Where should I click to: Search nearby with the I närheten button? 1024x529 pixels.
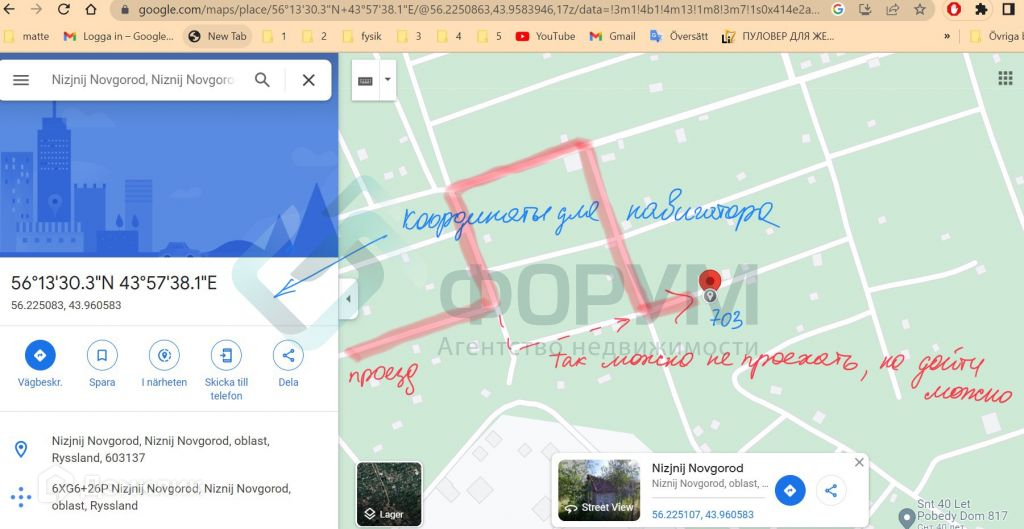click(164, 364)
